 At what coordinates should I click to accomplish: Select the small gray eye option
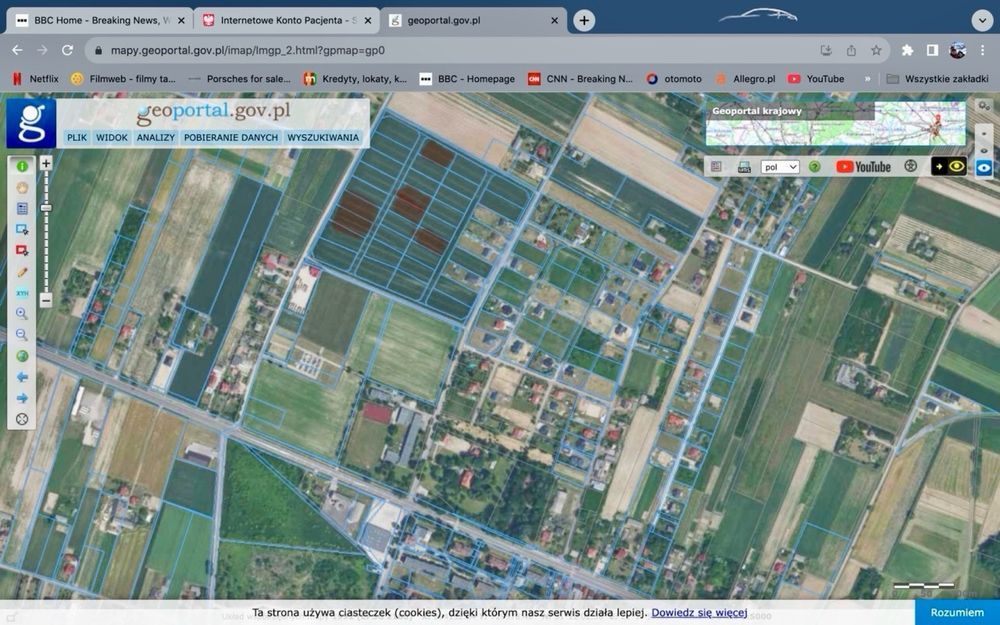[984, 151]
